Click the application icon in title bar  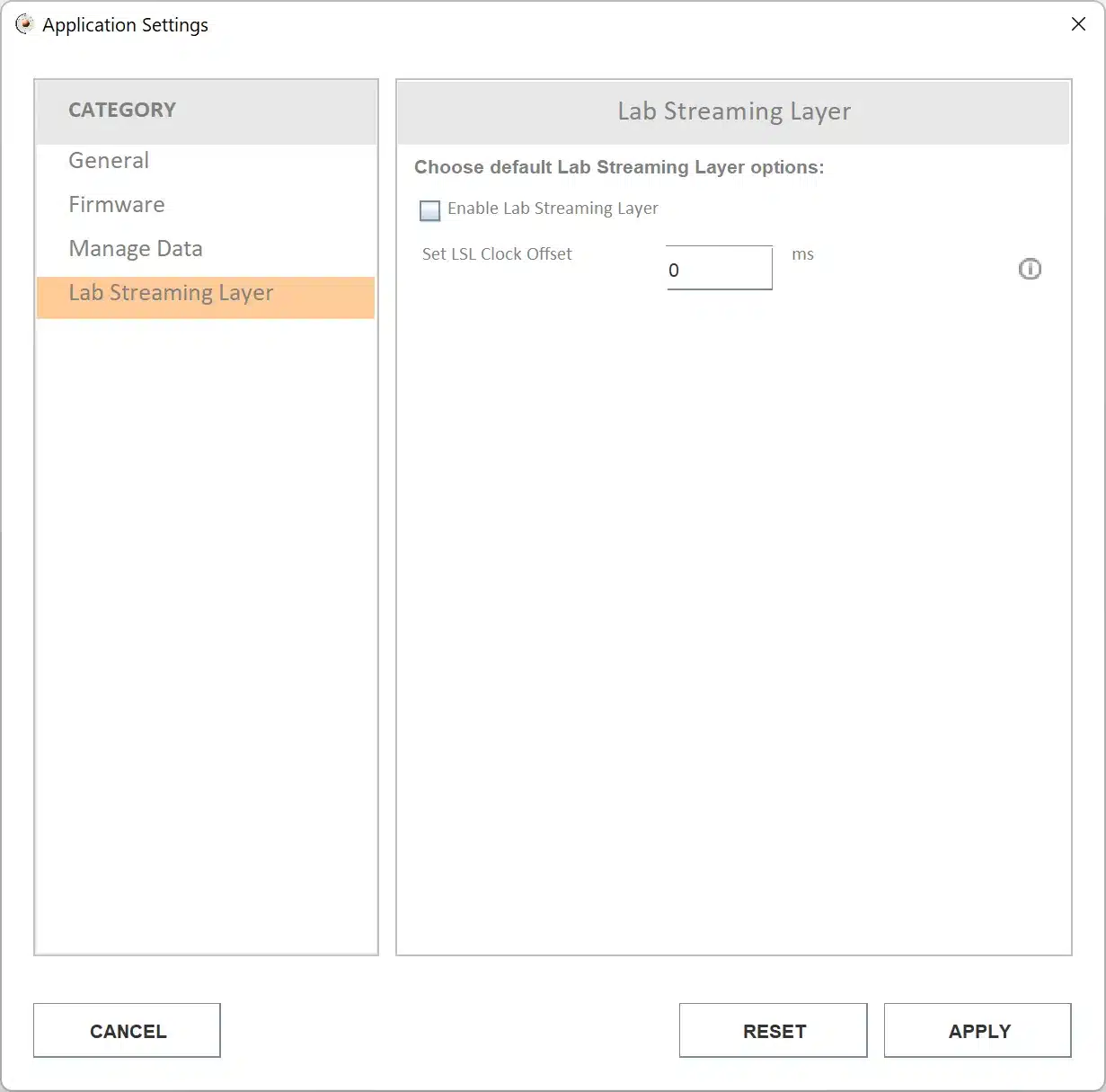click(x=24, y=24)
